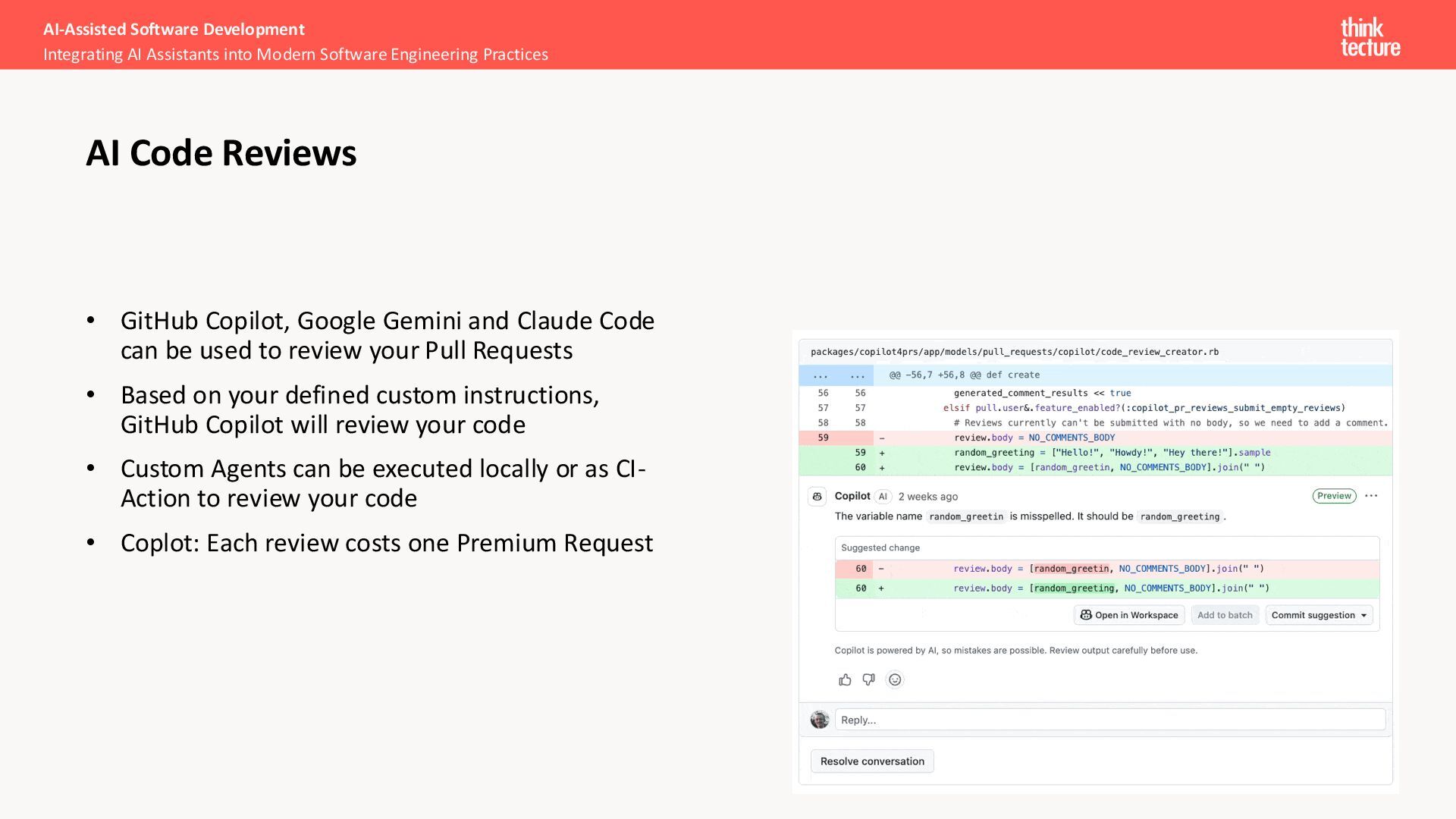Click into the Reply text field
This screenshot has width=1456, height=819.
click(x=1109, y=720)
